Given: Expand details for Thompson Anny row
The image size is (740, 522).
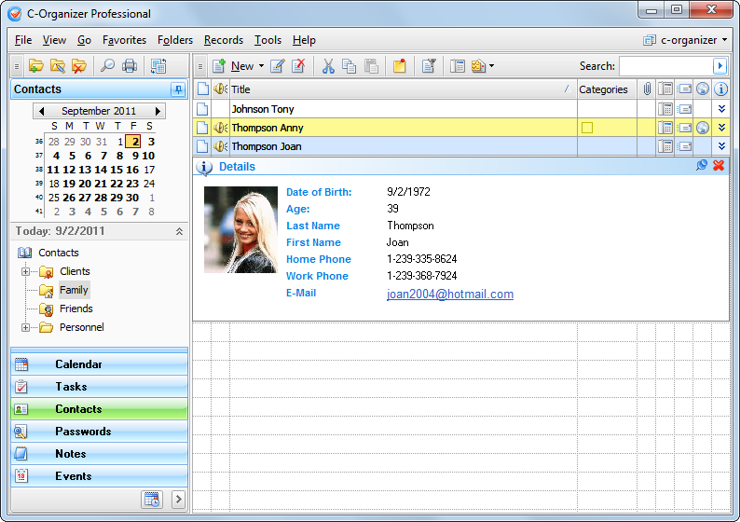Looking at the screenshot, I should point(721,128).
